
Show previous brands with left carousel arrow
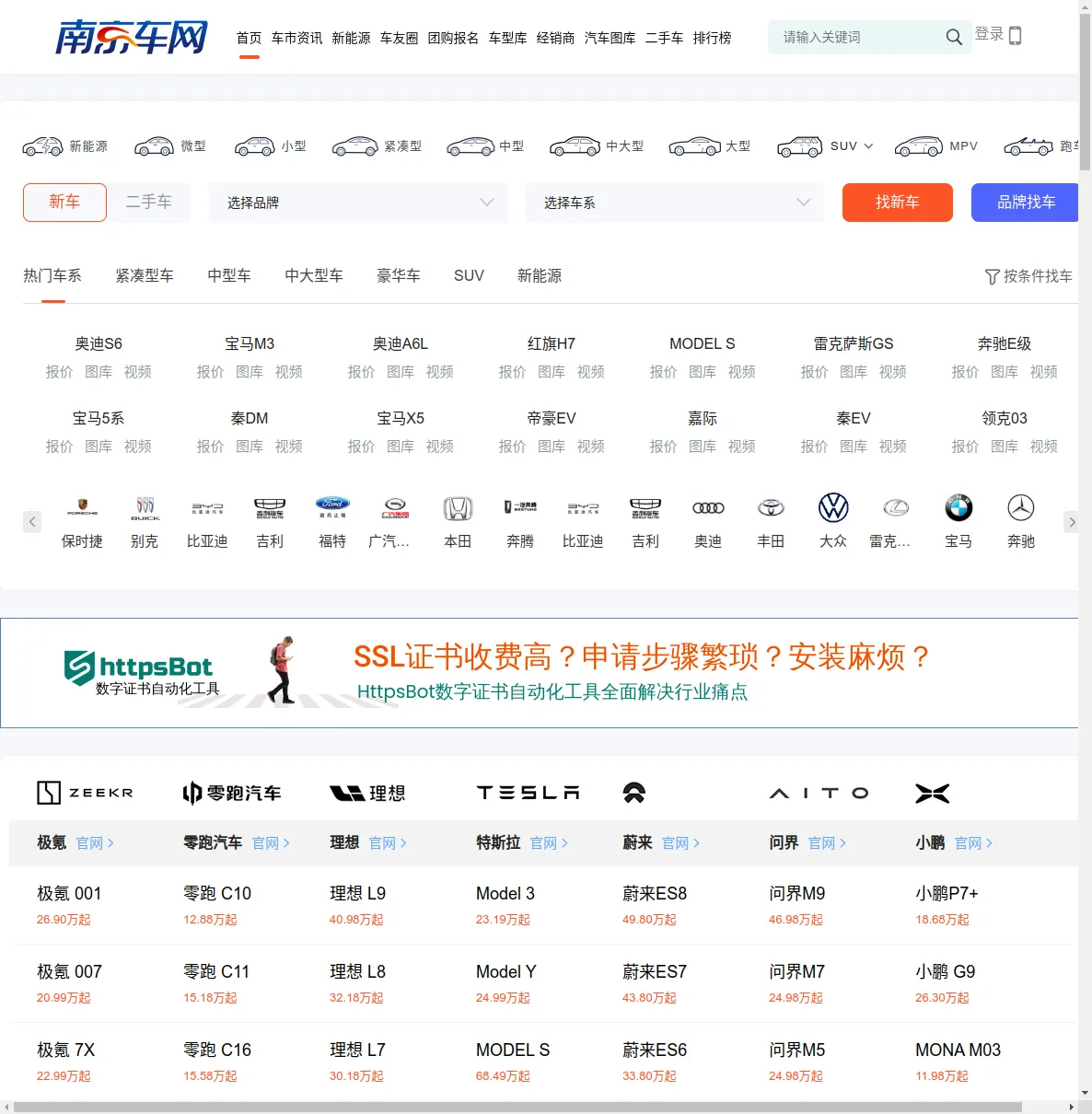point(32,522)
